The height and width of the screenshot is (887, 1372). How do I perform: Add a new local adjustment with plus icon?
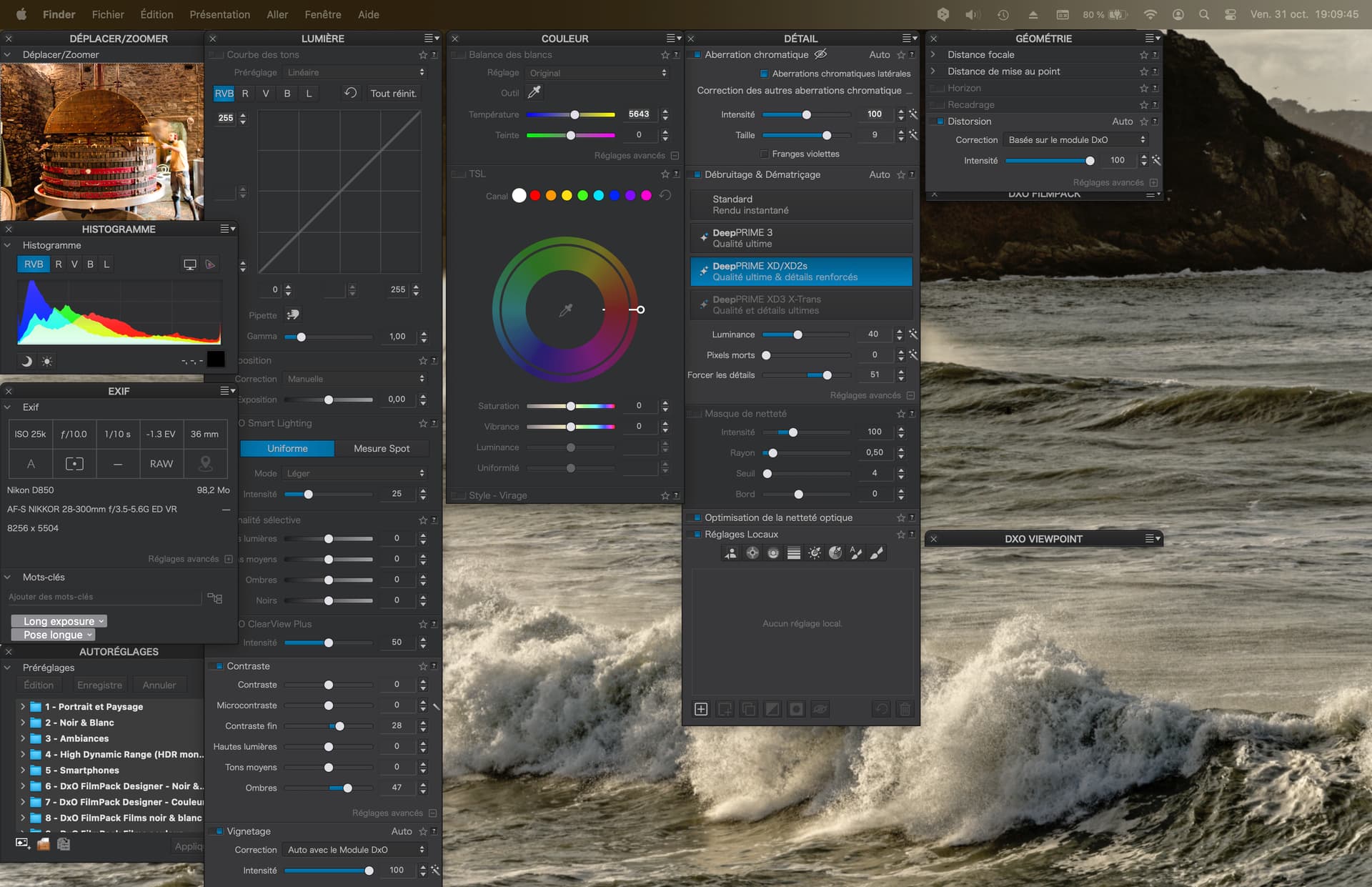tap(701, 709)
